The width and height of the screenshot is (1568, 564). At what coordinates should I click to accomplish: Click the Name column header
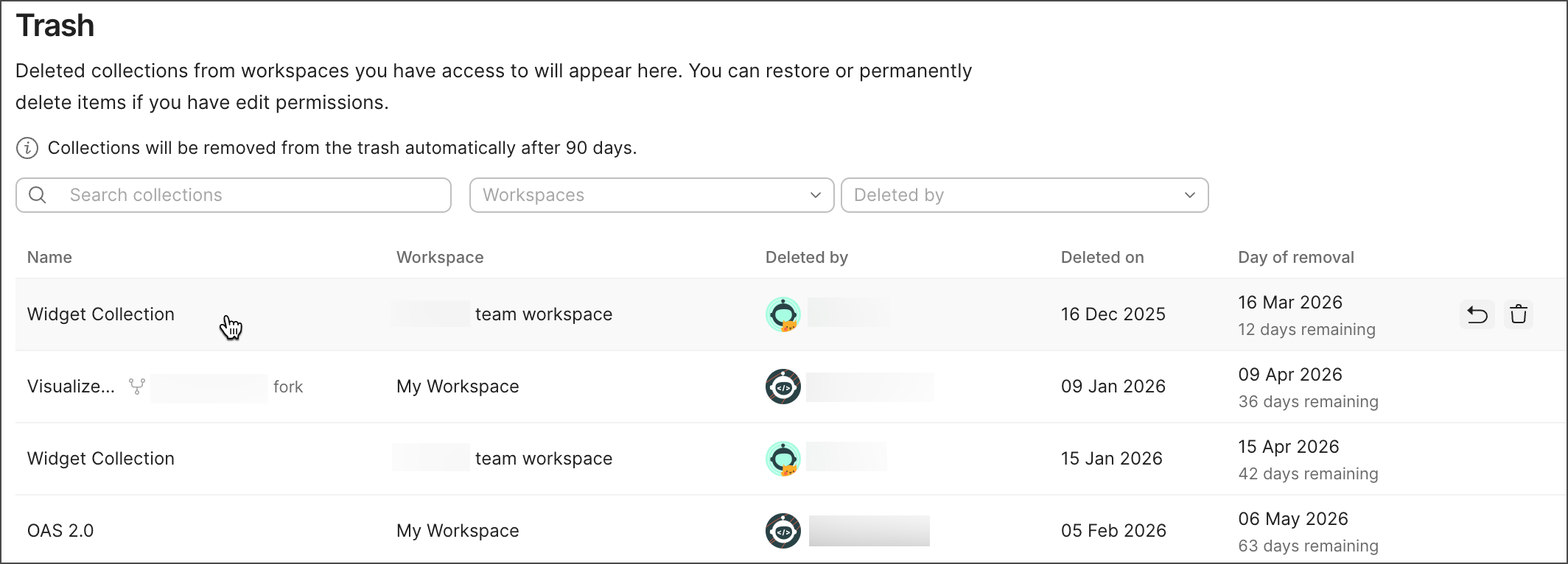tap(49, 258)
